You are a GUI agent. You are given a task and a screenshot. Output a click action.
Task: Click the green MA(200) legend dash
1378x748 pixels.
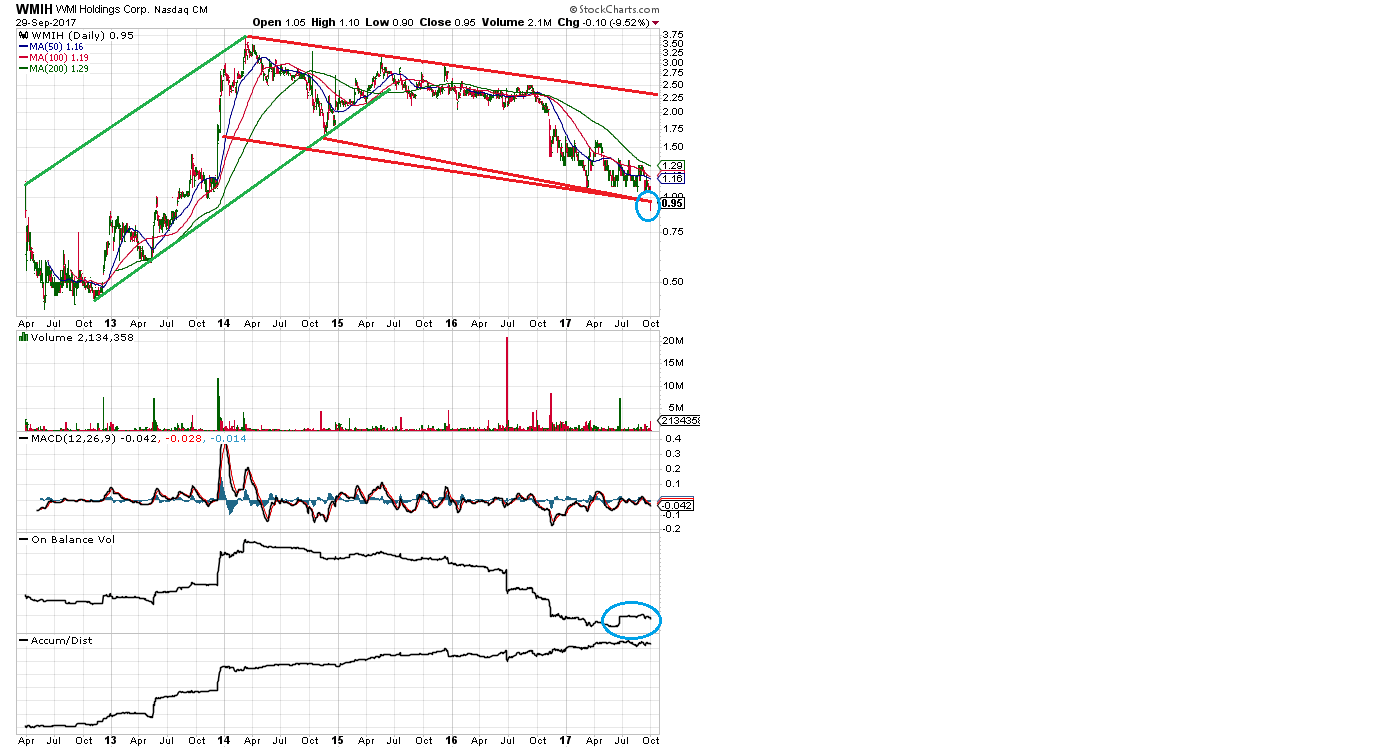tap(23, 69)
